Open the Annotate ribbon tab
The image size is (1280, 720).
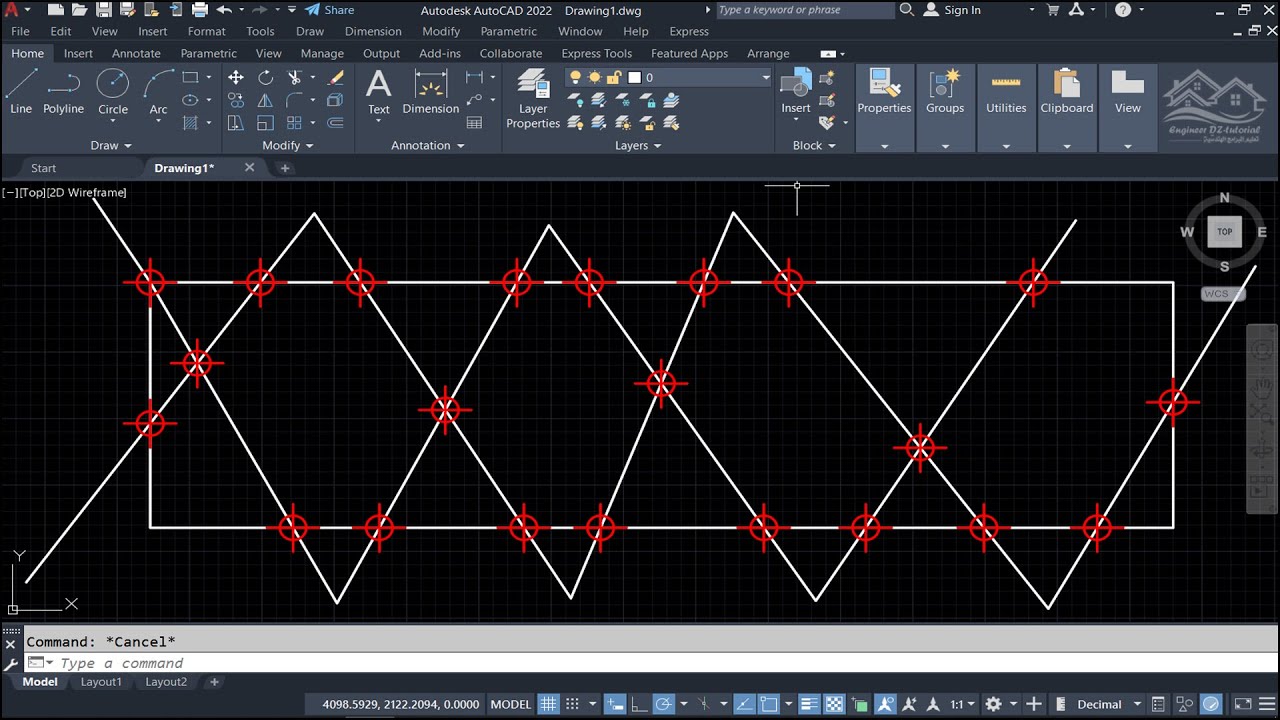coord(136,53)
